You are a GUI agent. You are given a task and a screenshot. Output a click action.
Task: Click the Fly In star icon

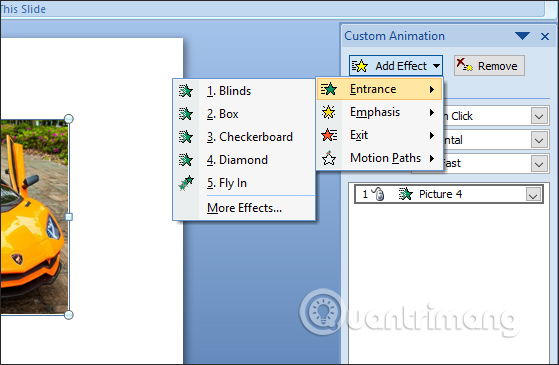click(x=186, y=183)
